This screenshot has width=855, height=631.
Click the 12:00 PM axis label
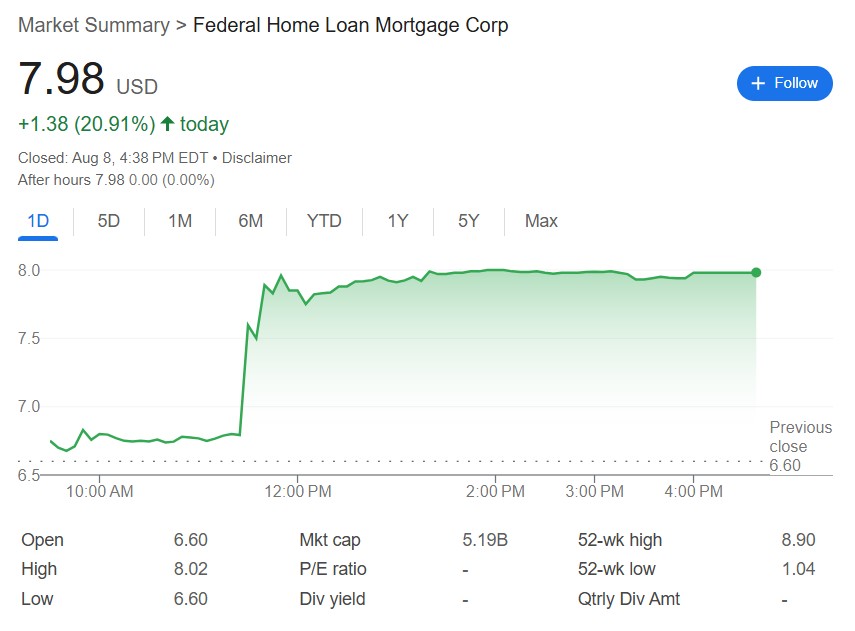click(297, 491)
